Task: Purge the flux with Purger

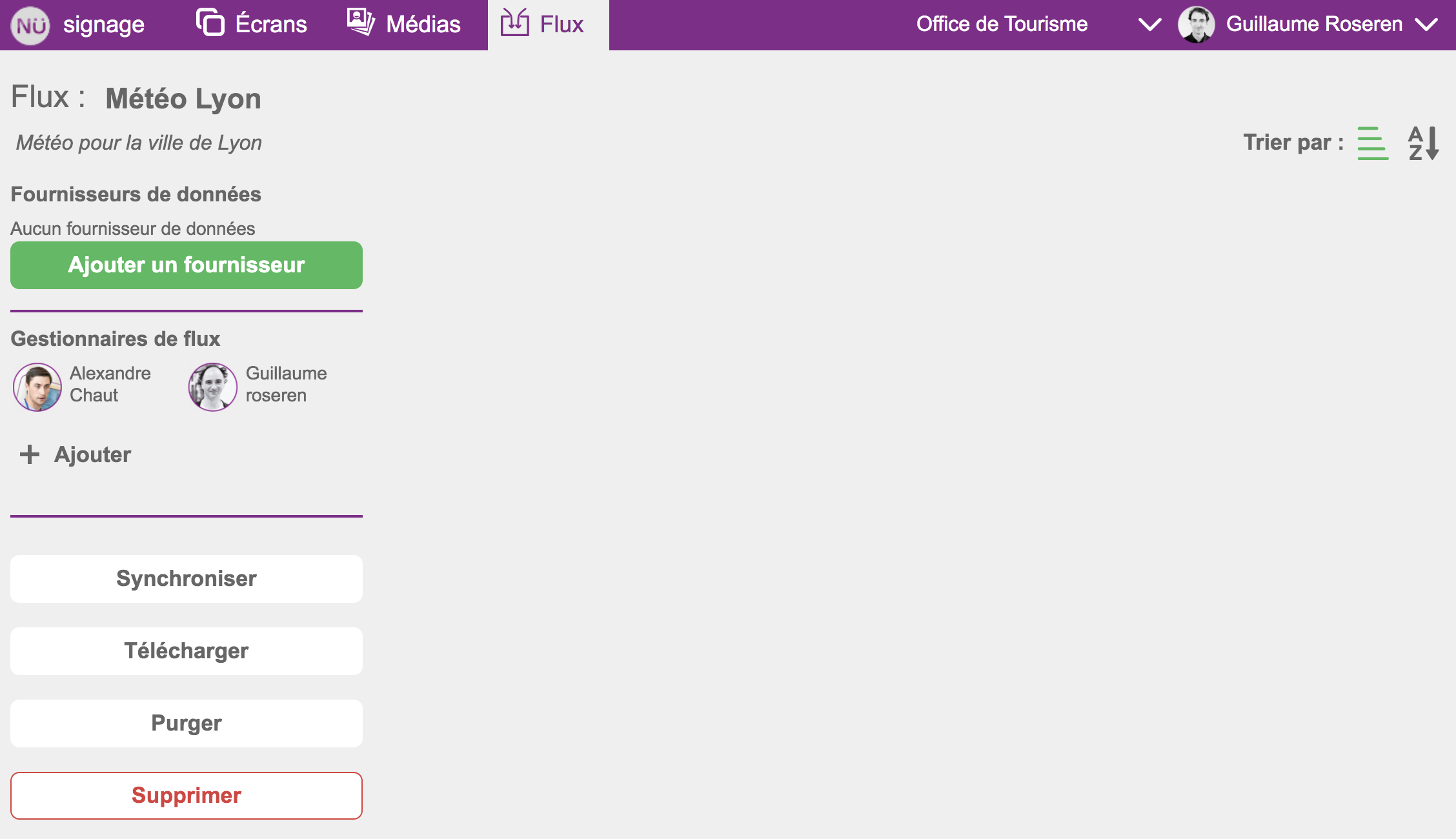Action: (x=186, y=723)
